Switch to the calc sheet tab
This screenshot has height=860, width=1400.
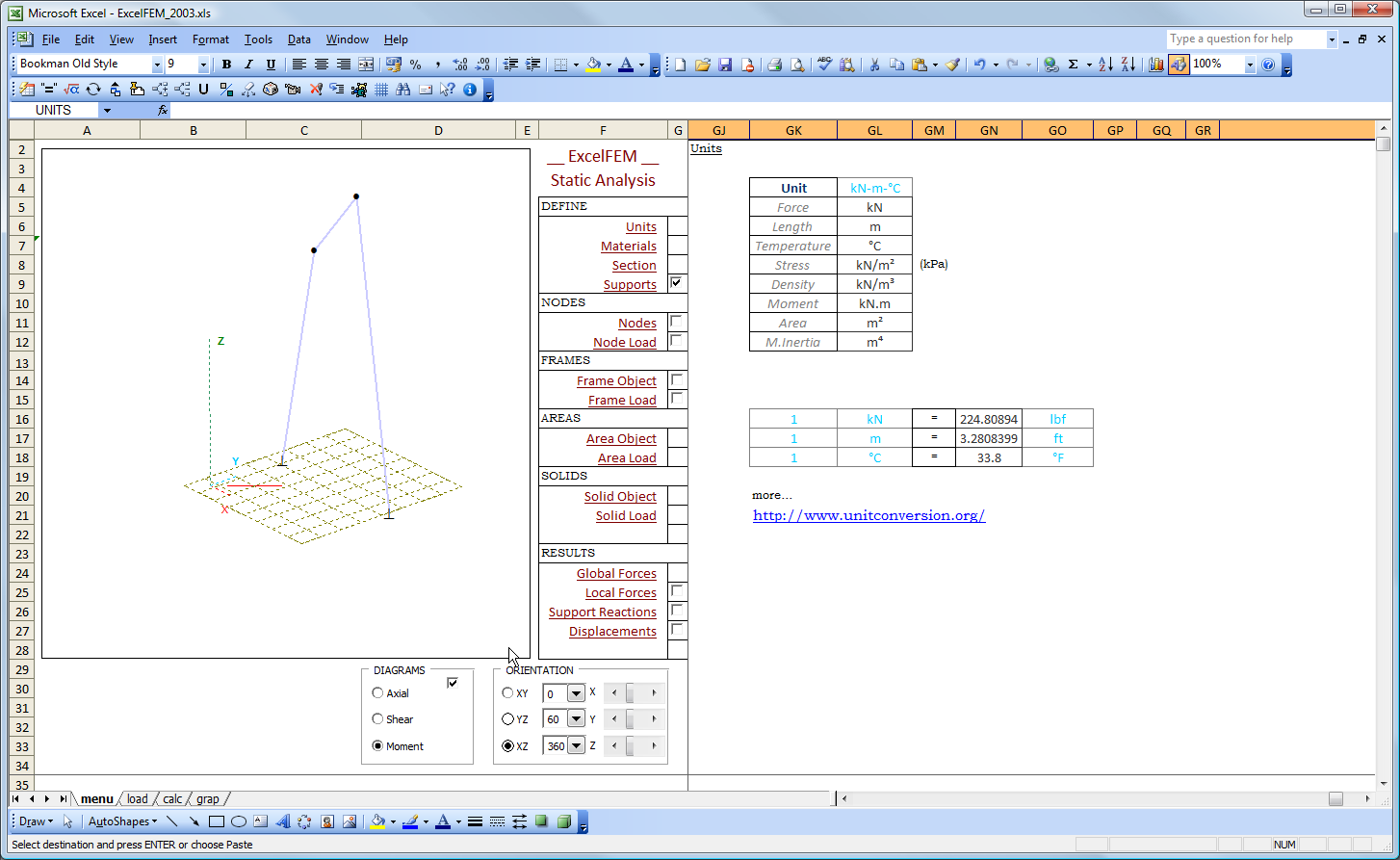tap(172, 799)
